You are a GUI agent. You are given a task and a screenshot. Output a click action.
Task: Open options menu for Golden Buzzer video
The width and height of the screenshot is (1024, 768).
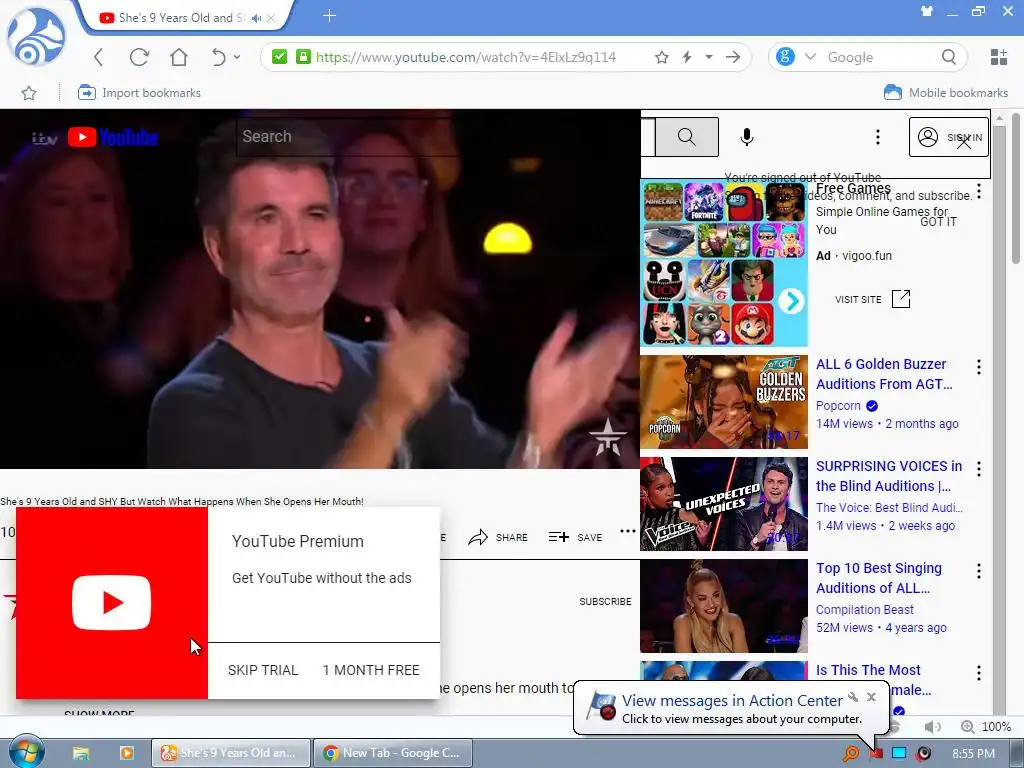(978, 367)
